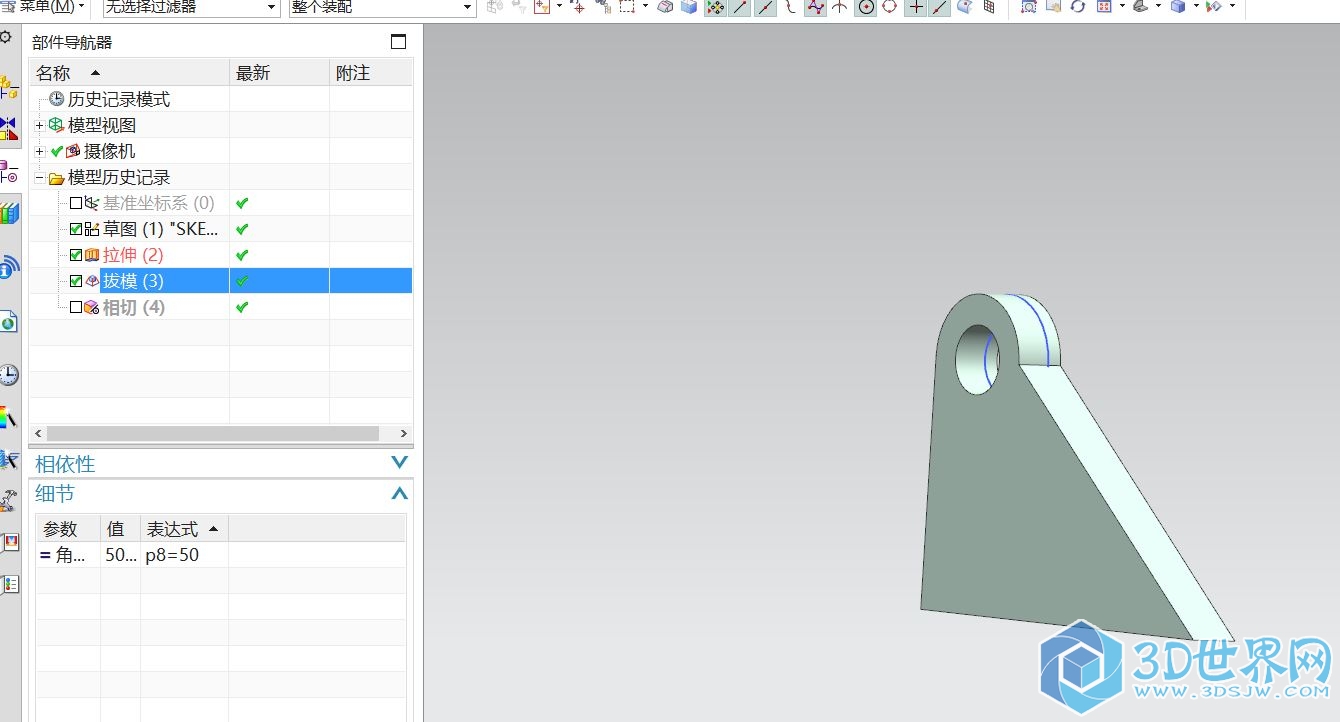Open the Constraint Navigator sidebar tab

9,128
